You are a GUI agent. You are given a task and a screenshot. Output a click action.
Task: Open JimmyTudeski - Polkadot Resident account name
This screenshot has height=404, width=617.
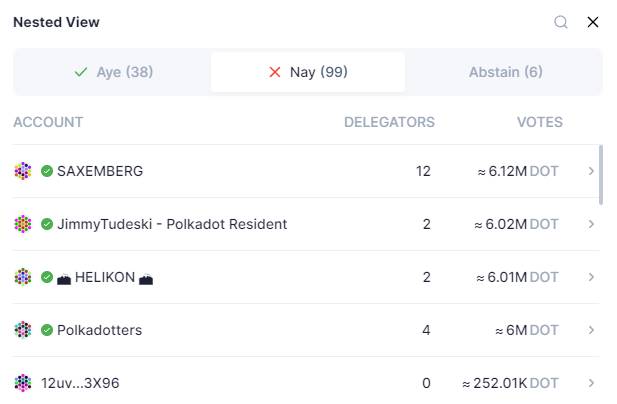click(172, 224)
